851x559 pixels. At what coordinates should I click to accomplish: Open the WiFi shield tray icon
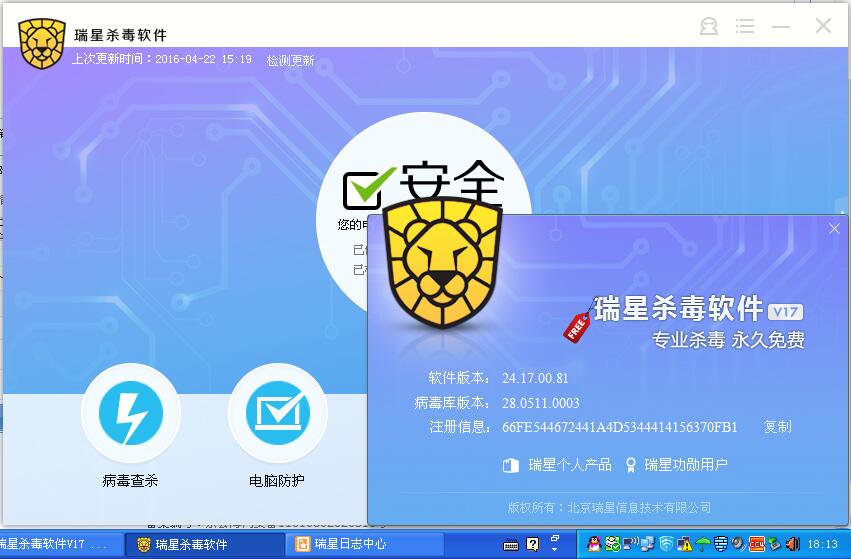pos(666,544)
